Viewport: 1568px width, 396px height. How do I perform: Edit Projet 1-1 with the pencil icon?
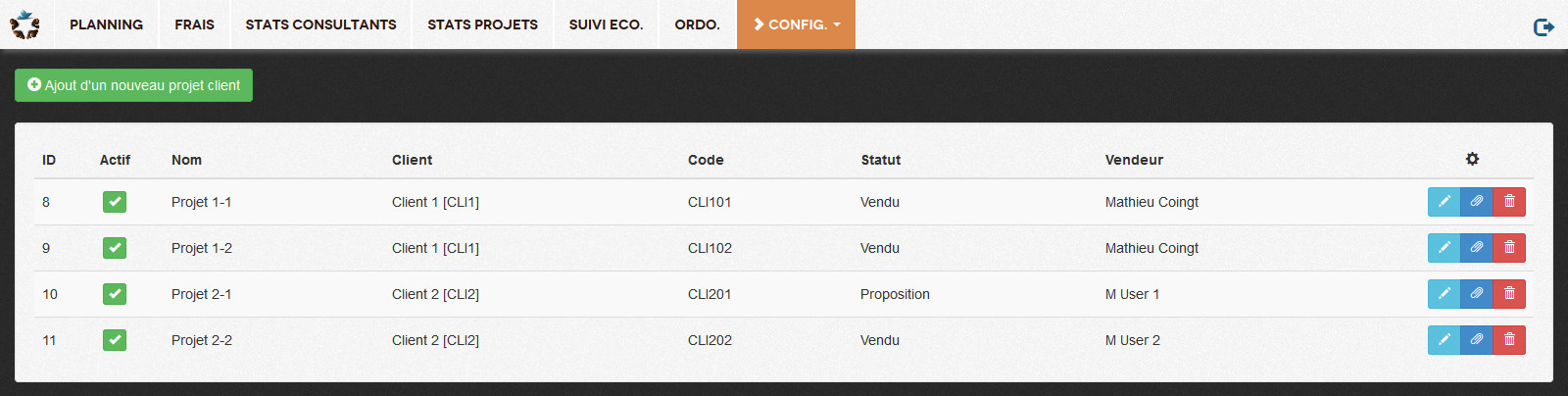pos(1444,202)
